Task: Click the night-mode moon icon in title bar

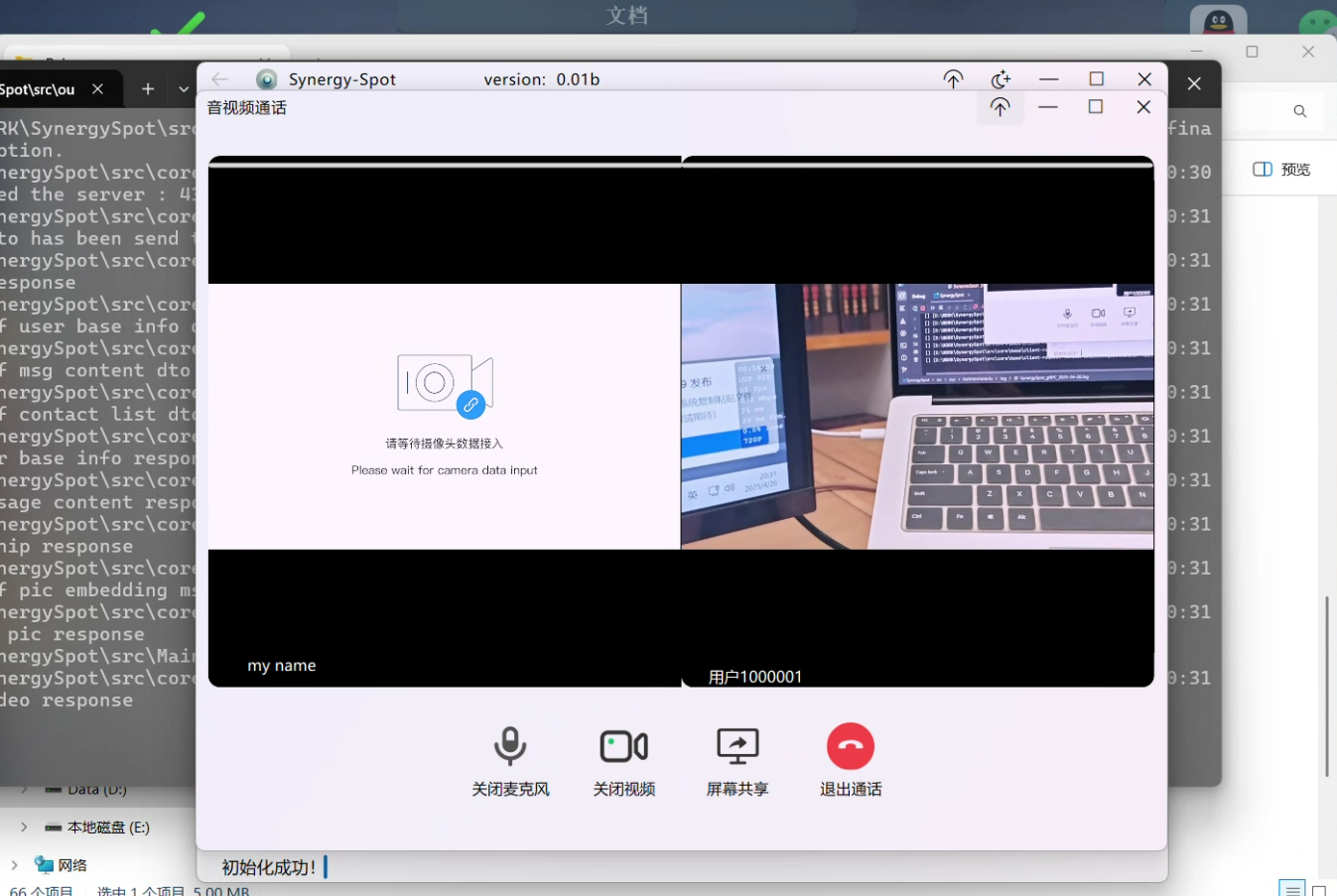Action: [x=1001, y=79]
